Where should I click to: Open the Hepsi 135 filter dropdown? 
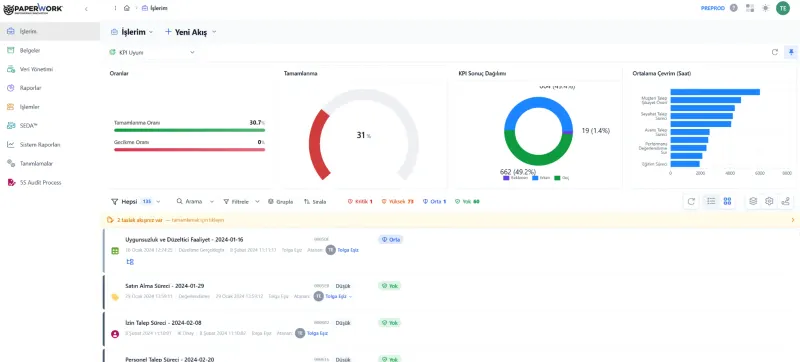pos(136,201)
